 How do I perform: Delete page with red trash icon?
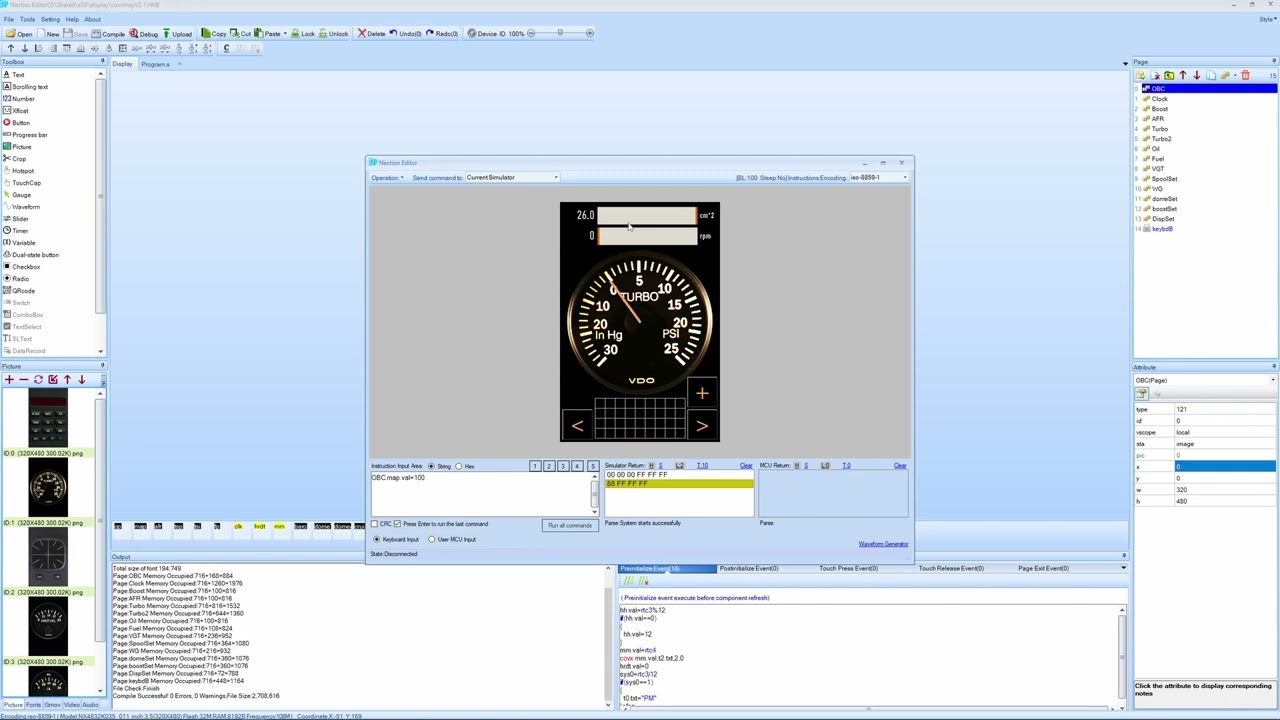pos(1245,75)
